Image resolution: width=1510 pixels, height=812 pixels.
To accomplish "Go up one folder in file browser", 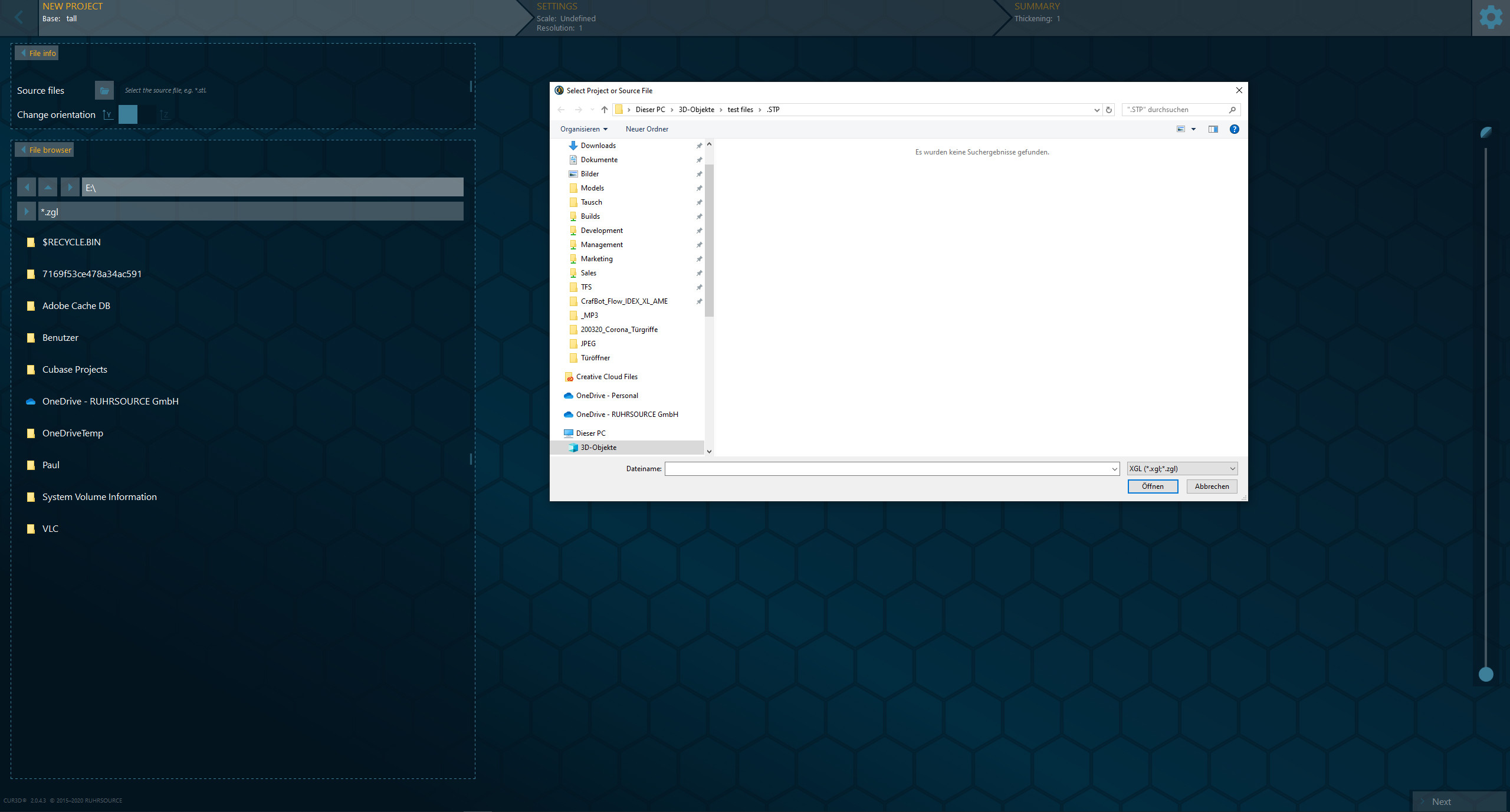I will (x=48, y=188).
